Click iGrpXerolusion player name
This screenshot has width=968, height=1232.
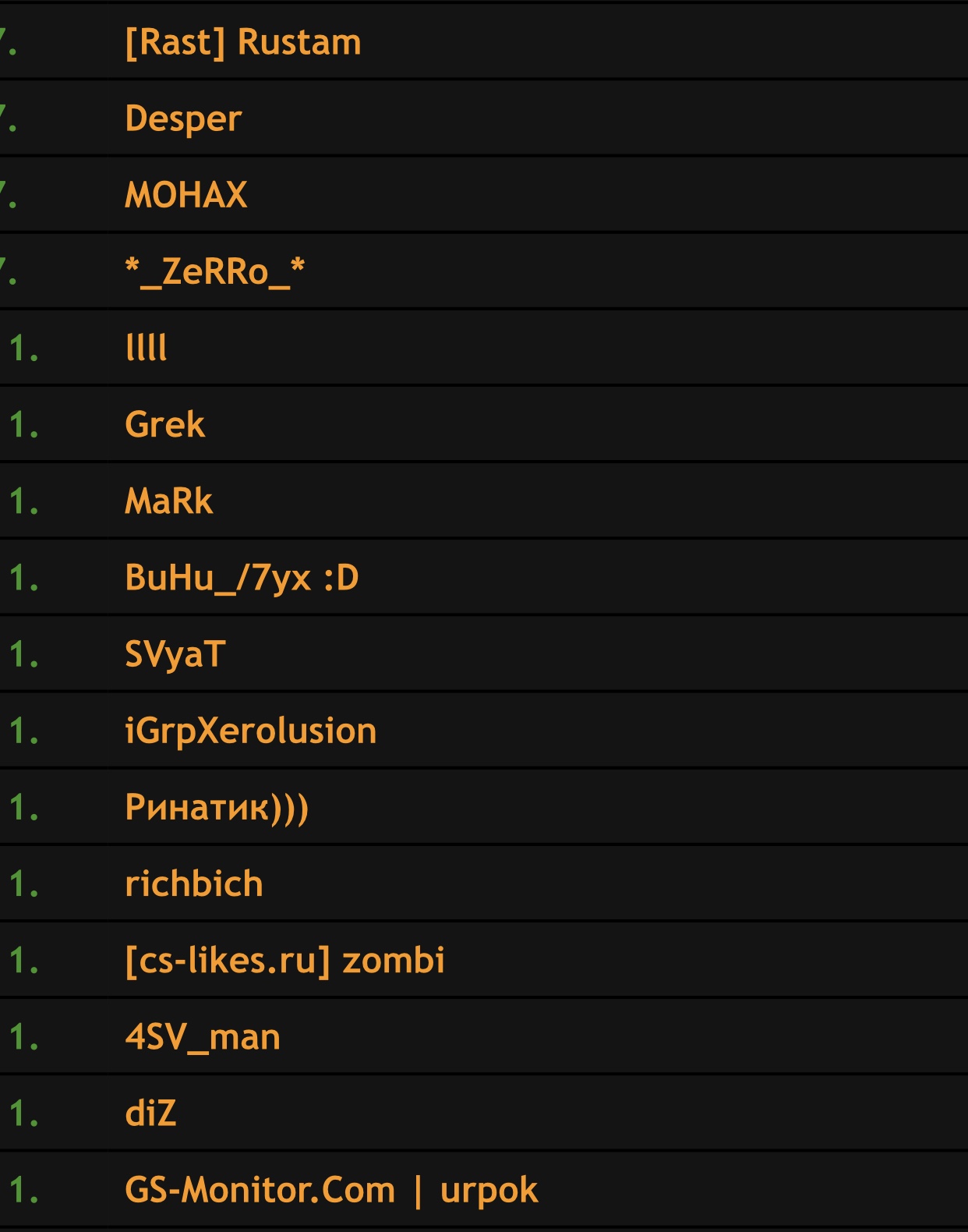[250, 731]
